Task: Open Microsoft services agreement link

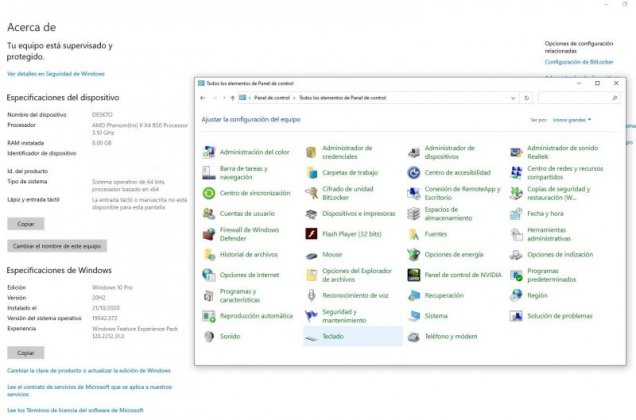Action: click(x=89, y=390)
